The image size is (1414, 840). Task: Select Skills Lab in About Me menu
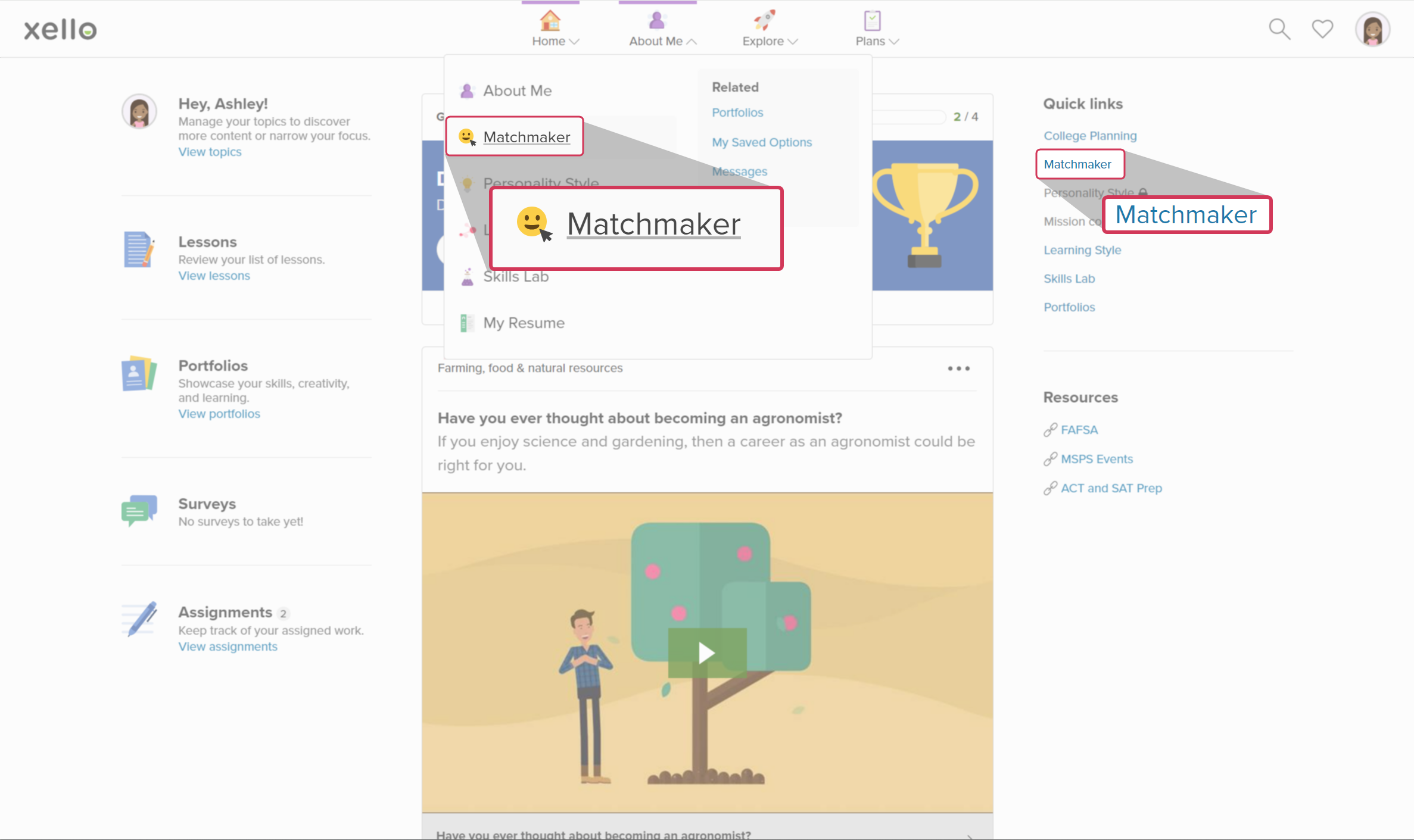pos(516,276)
